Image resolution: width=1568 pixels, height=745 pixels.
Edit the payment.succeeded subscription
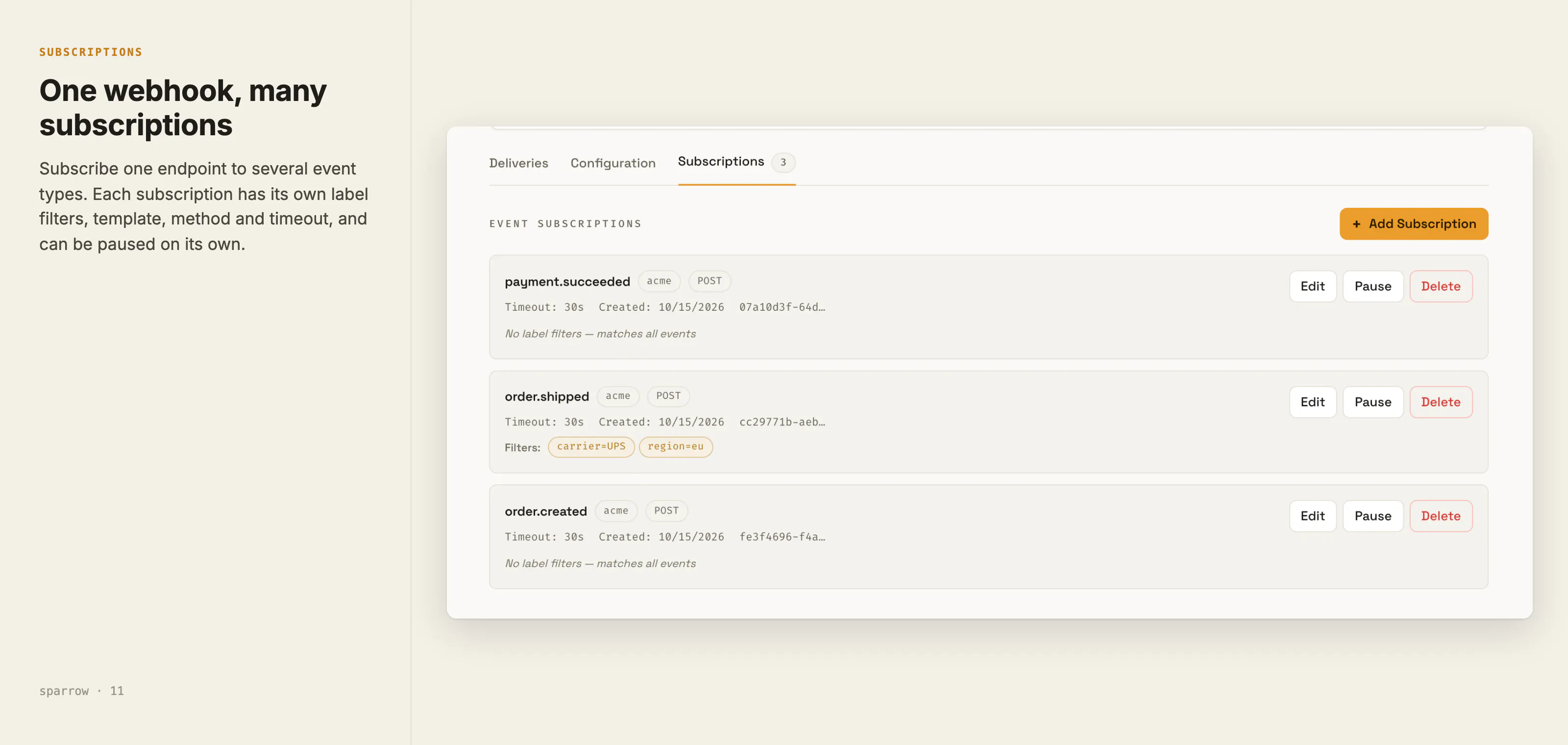click(x=1312, y=286)
